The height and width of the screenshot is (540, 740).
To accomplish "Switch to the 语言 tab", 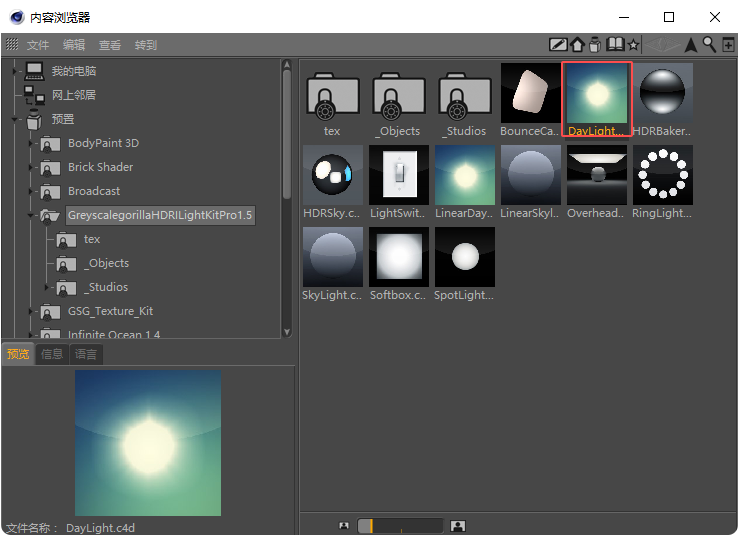I will point(87,354).
